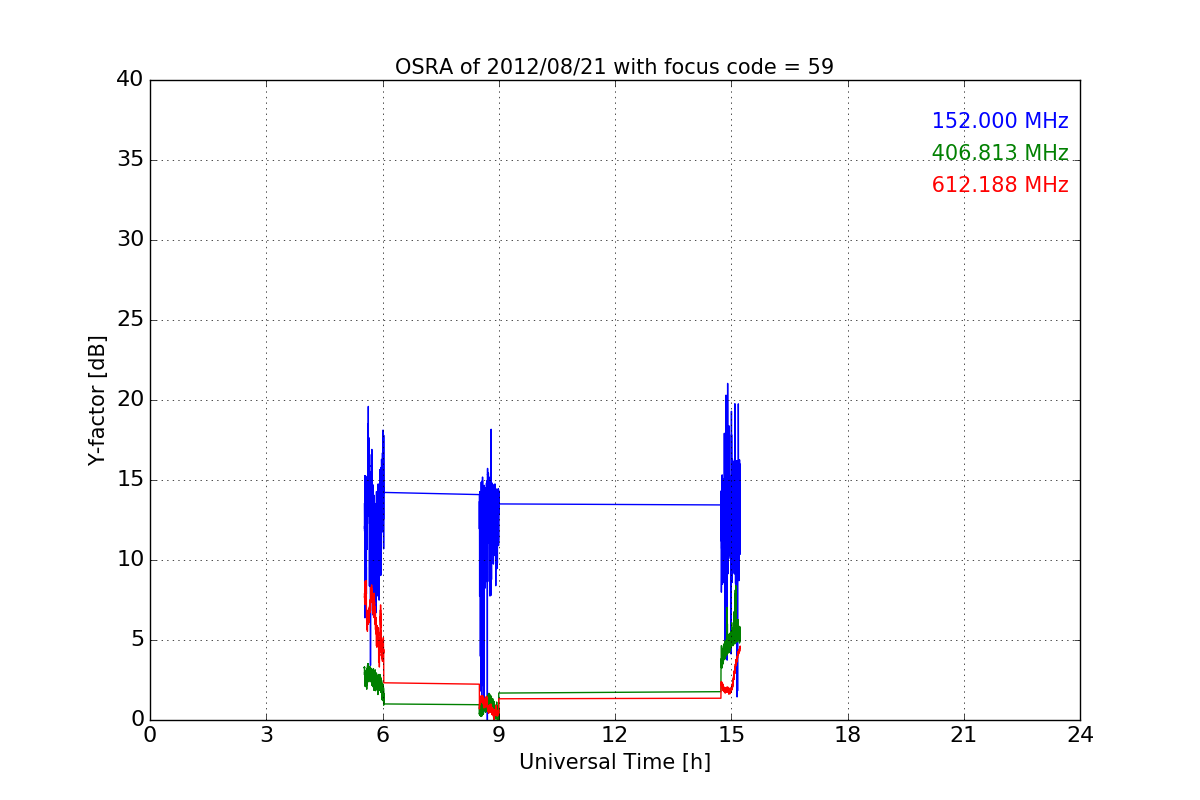Click the x-axis tick label 12
This screenshot has height=800, width=1200.
(x=614, y=735)
